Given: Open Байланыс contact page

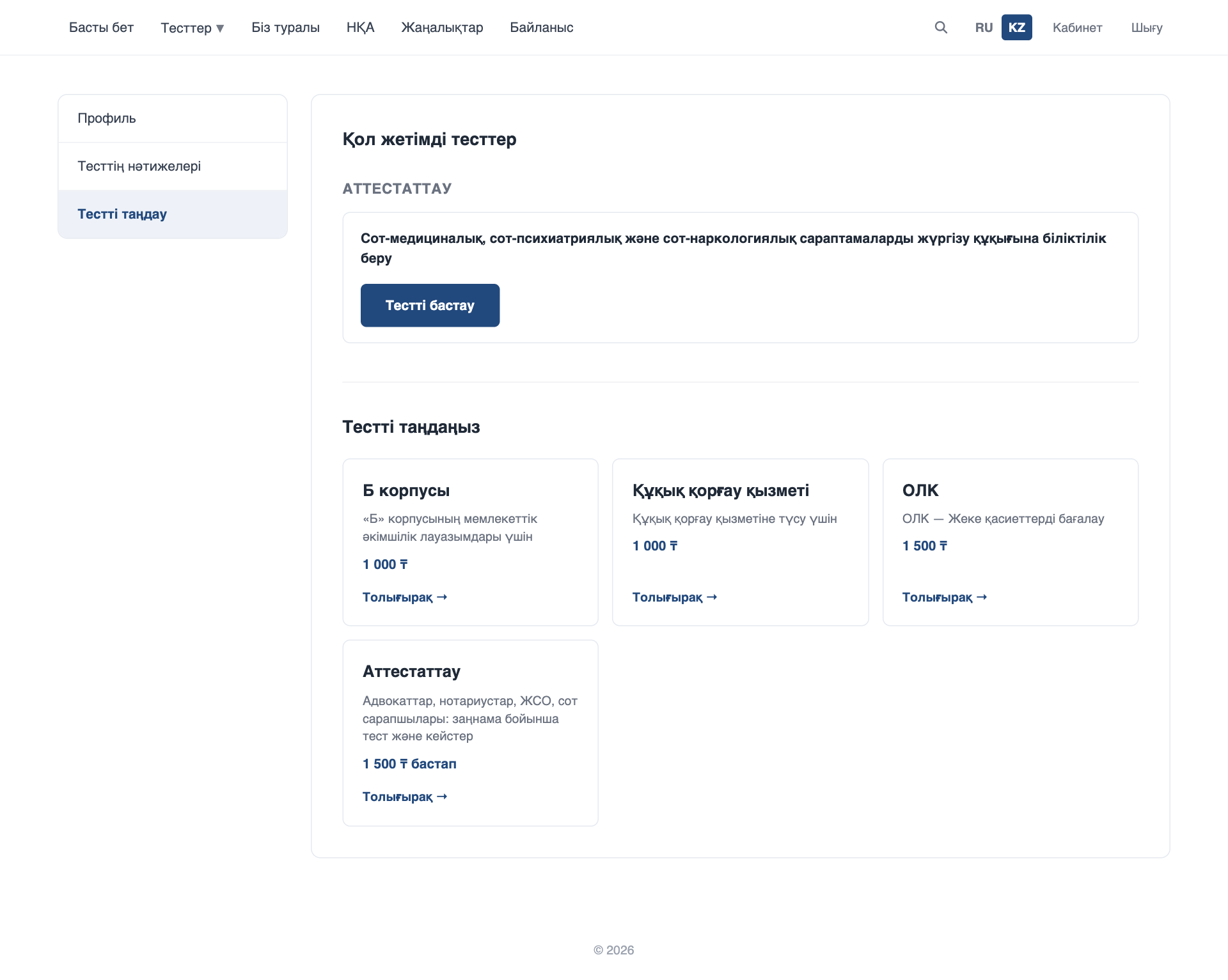Looking at the screenshot, I should click(x=541, y=27).
